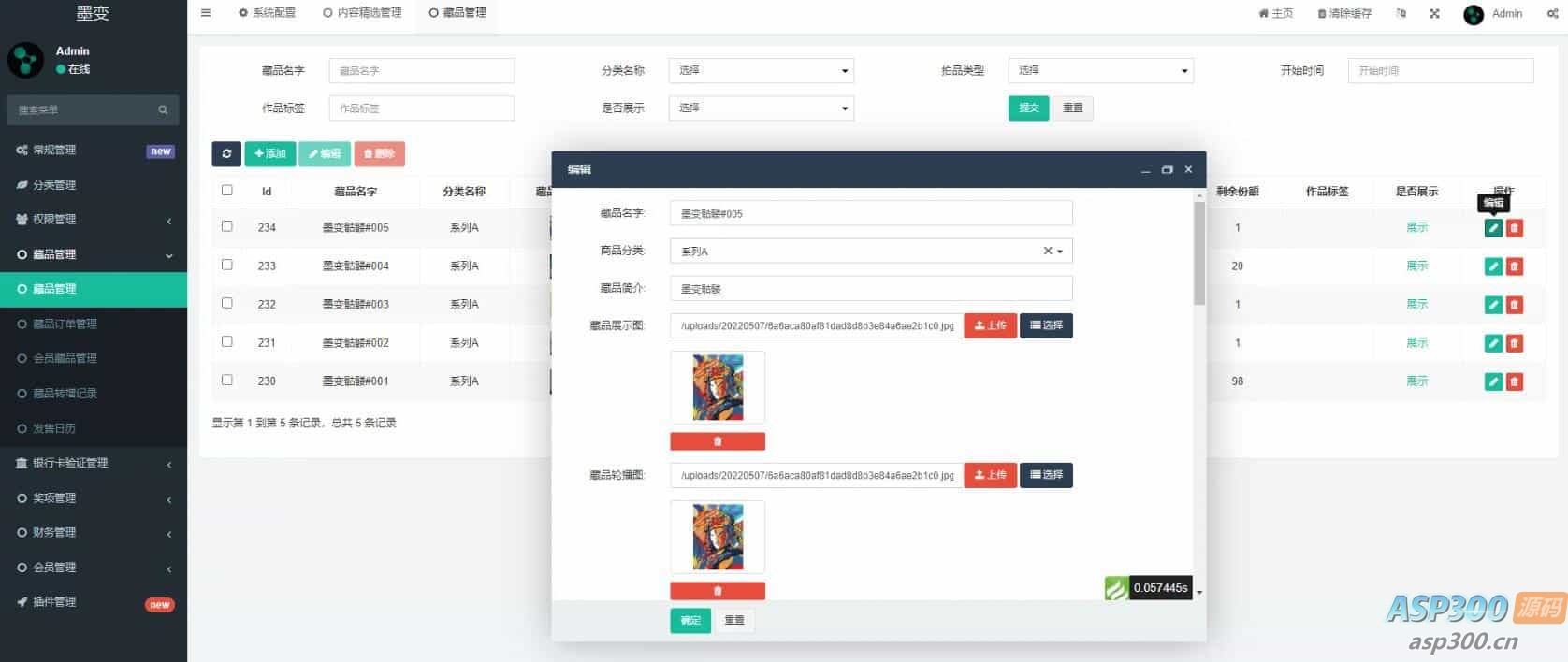Click the search icon in sidebar search box
Image resolution: width=1568 pixels, height=662 pixels.
[x=163, y=110]
